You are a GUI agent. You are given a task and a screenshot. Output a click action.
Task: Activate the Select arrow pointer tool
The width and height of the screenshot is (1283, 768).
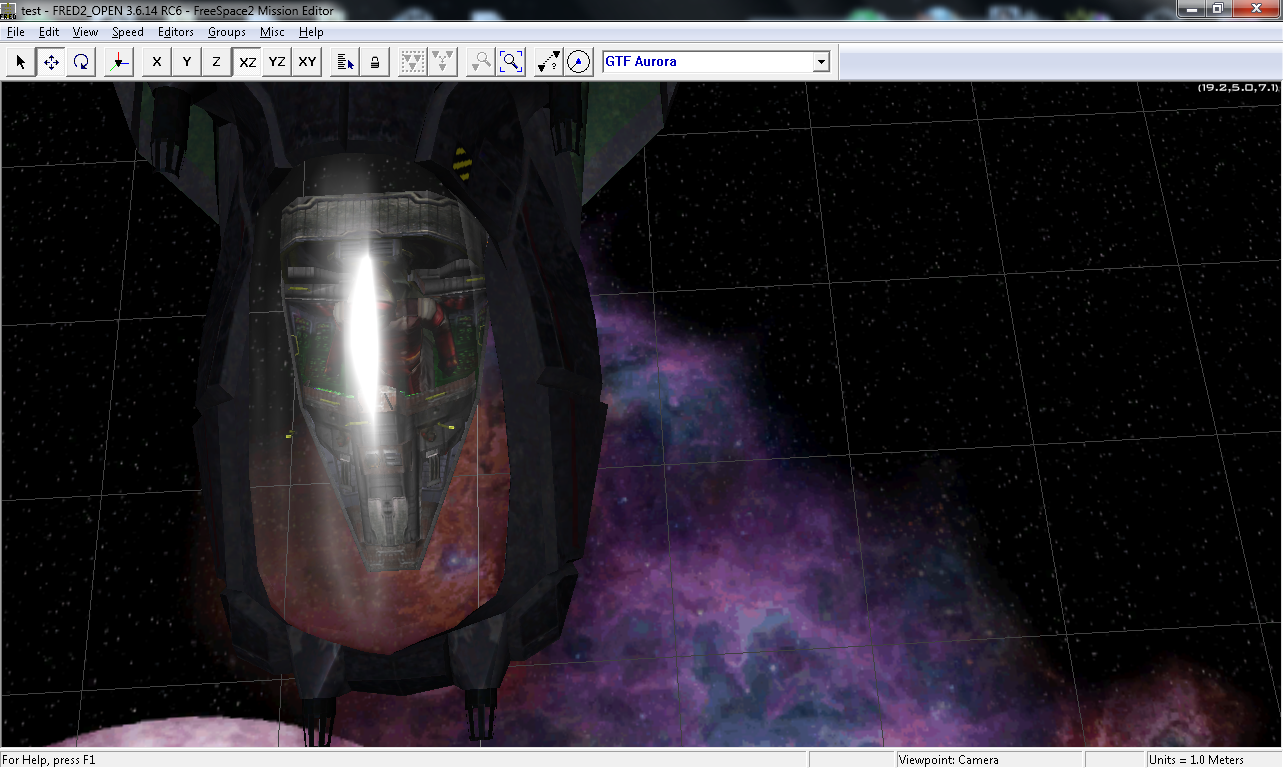click(20, 62)
